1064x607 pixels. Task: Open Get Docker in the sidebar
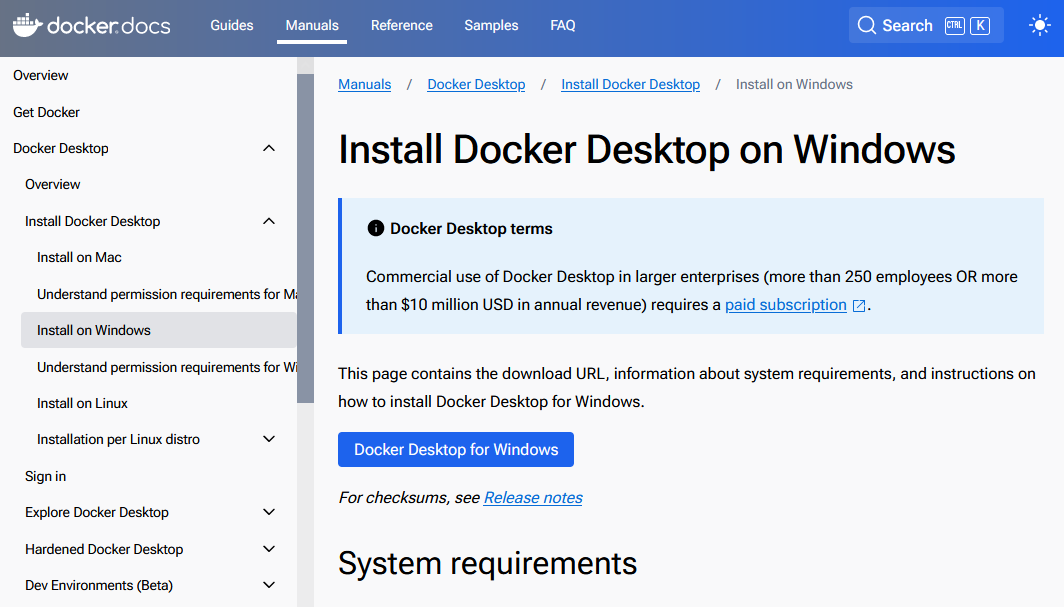[x=46, y=113]
